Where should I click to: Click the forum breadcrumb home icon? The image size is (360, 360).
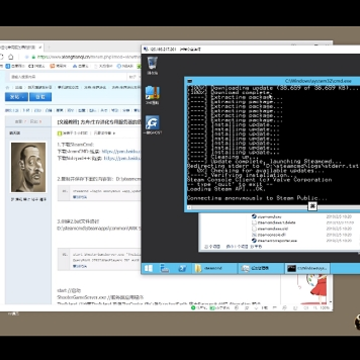pos(7,87)
